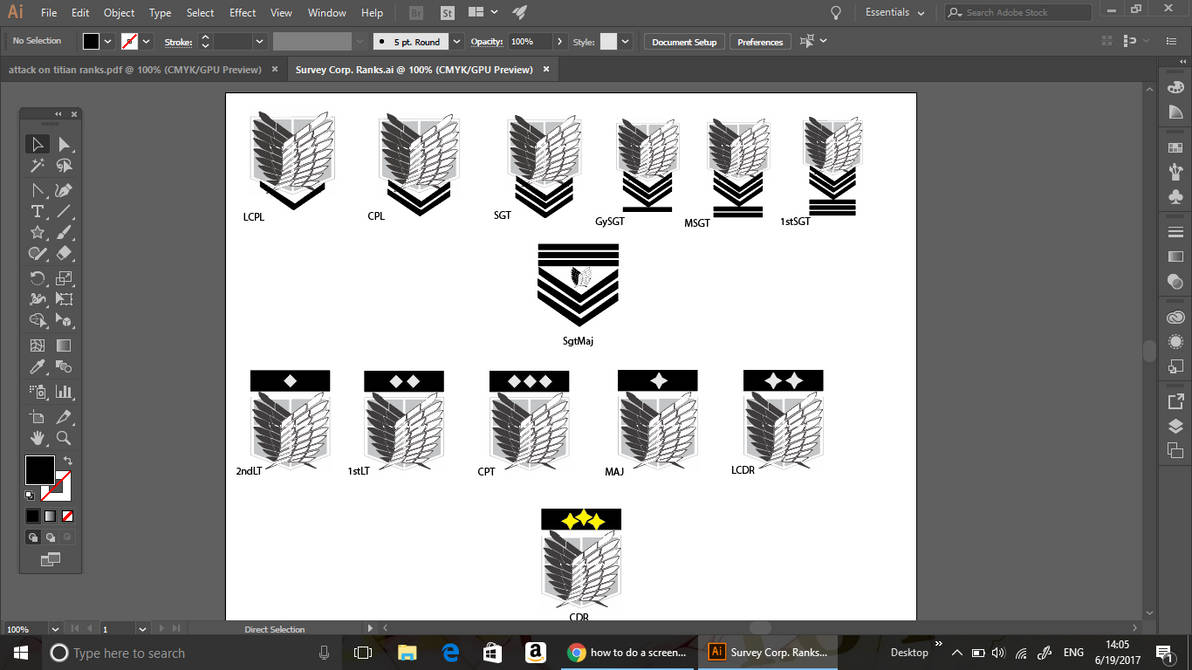The image size is (1192, 670).
Task: Activate the Zoom tool
Action: tap(64, 438)
